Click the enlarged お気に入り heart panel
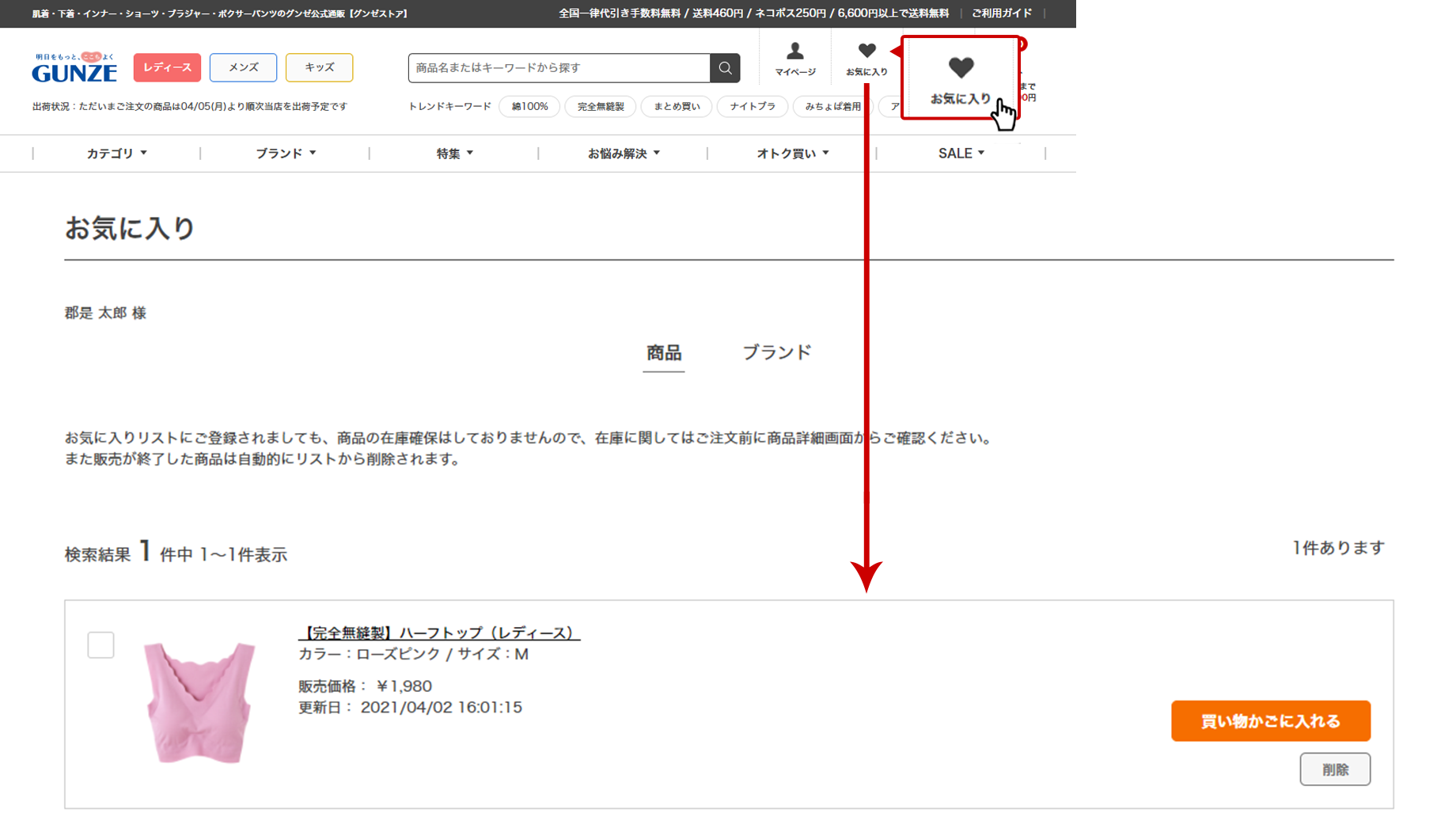 tap(960, 77)
